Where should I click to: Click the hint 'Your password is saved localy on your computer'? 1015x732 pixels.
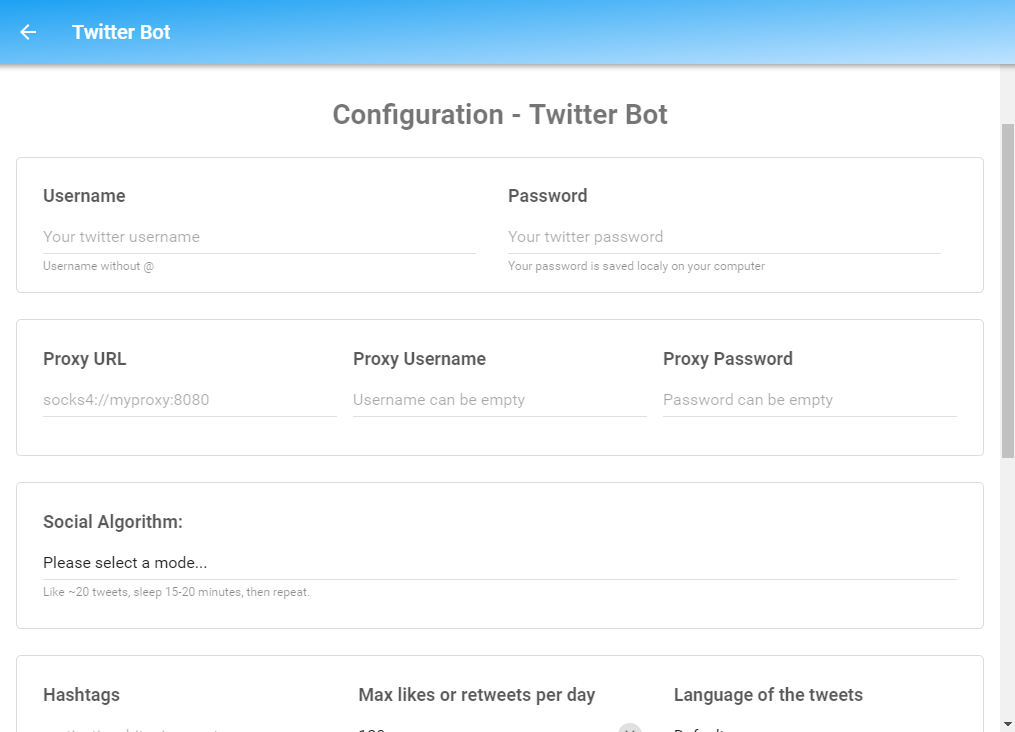tap(636, 265)
